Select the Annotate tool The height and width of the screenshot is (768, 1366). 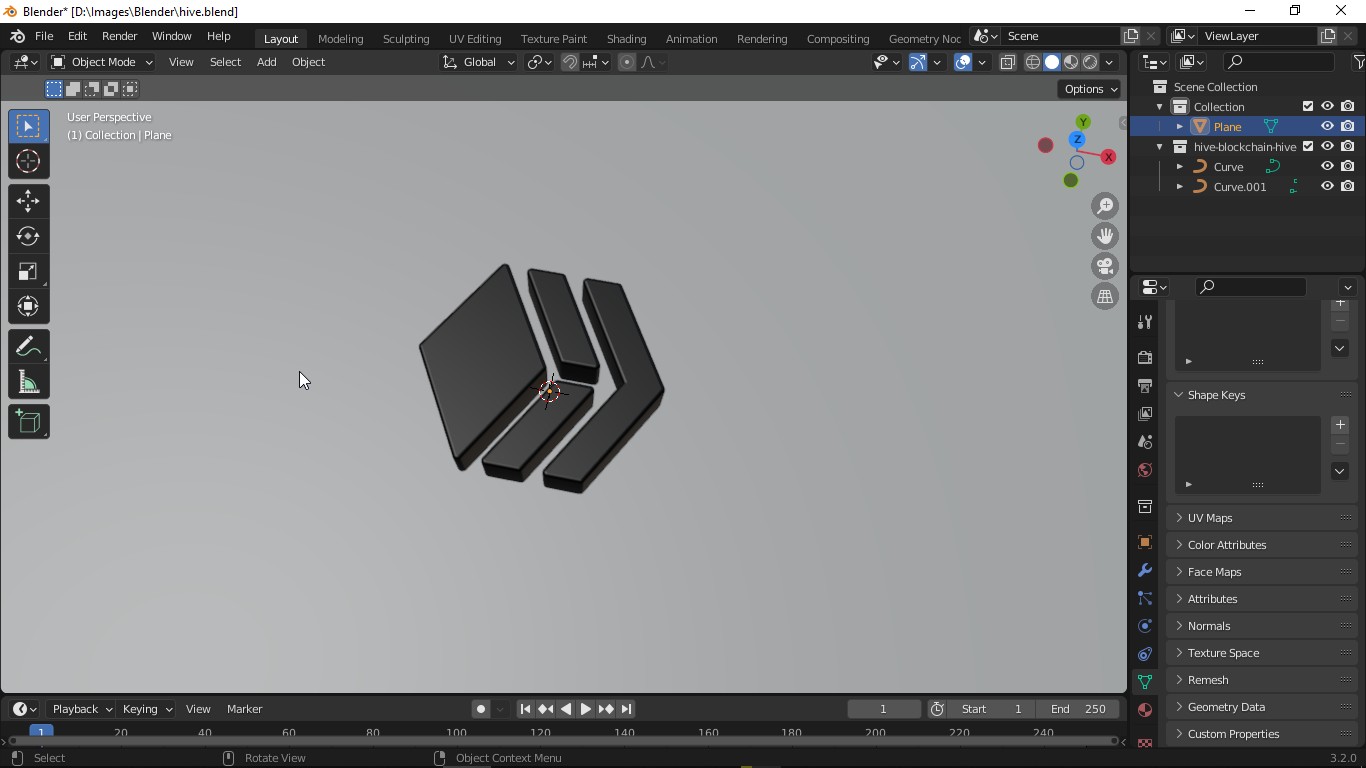click(x=28, y=347)
